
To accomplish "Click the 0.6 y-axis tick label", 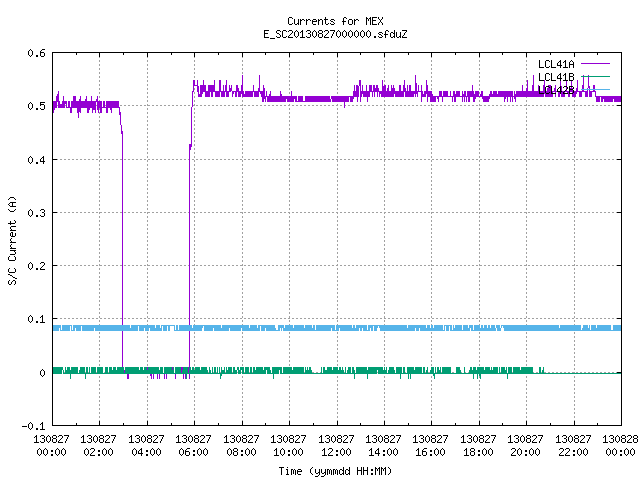I will click(36, 53).
